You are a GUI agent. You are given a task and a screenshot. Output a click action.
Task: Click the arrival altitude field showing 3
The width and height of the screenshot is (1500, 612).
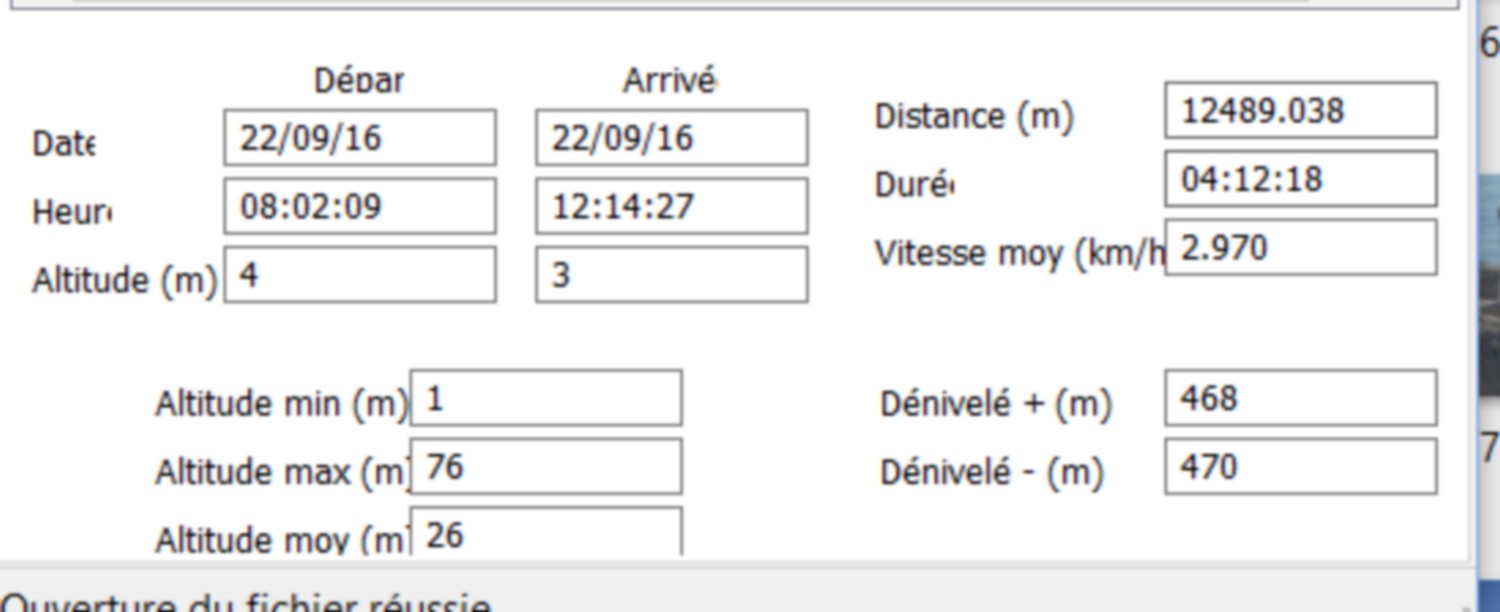[671, 275]
